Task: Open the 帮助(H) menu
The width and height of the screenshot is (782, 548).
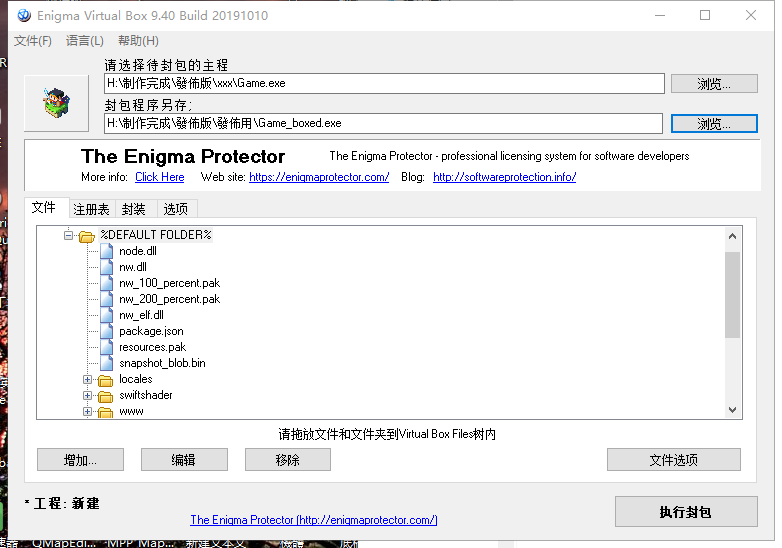Action: [138, 41]
